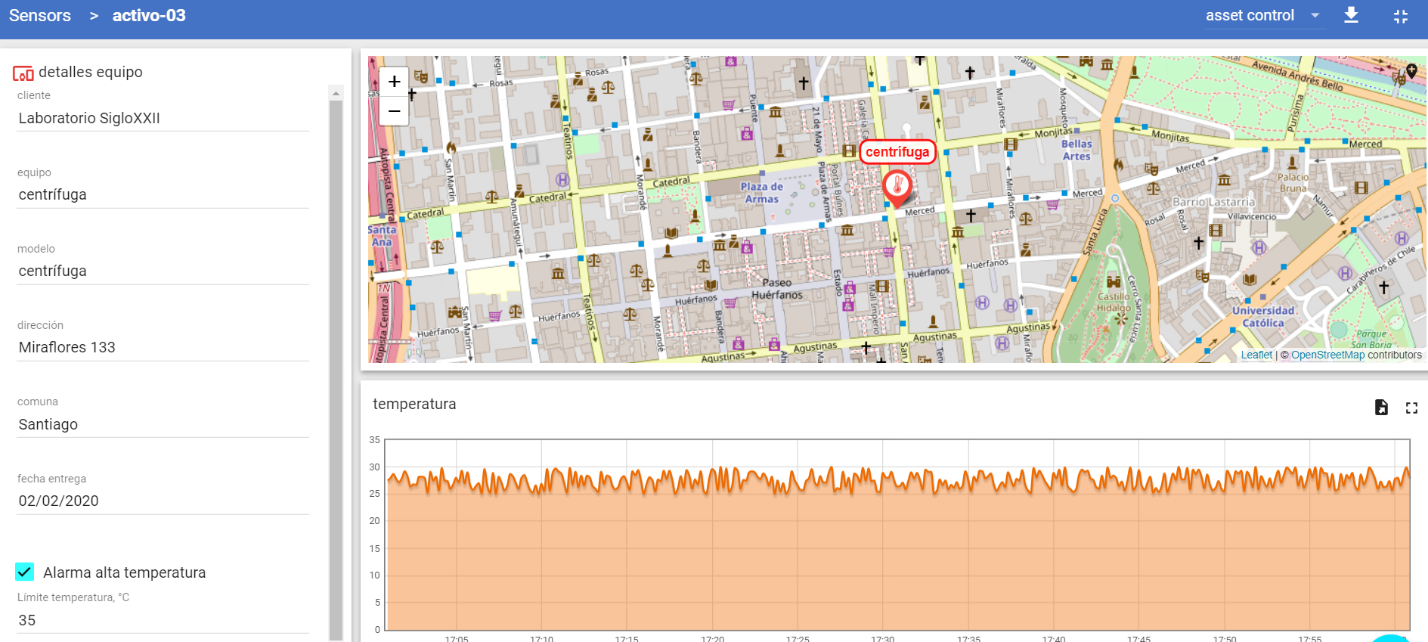Open the asset control dropdown

(x=1262, y=16)
